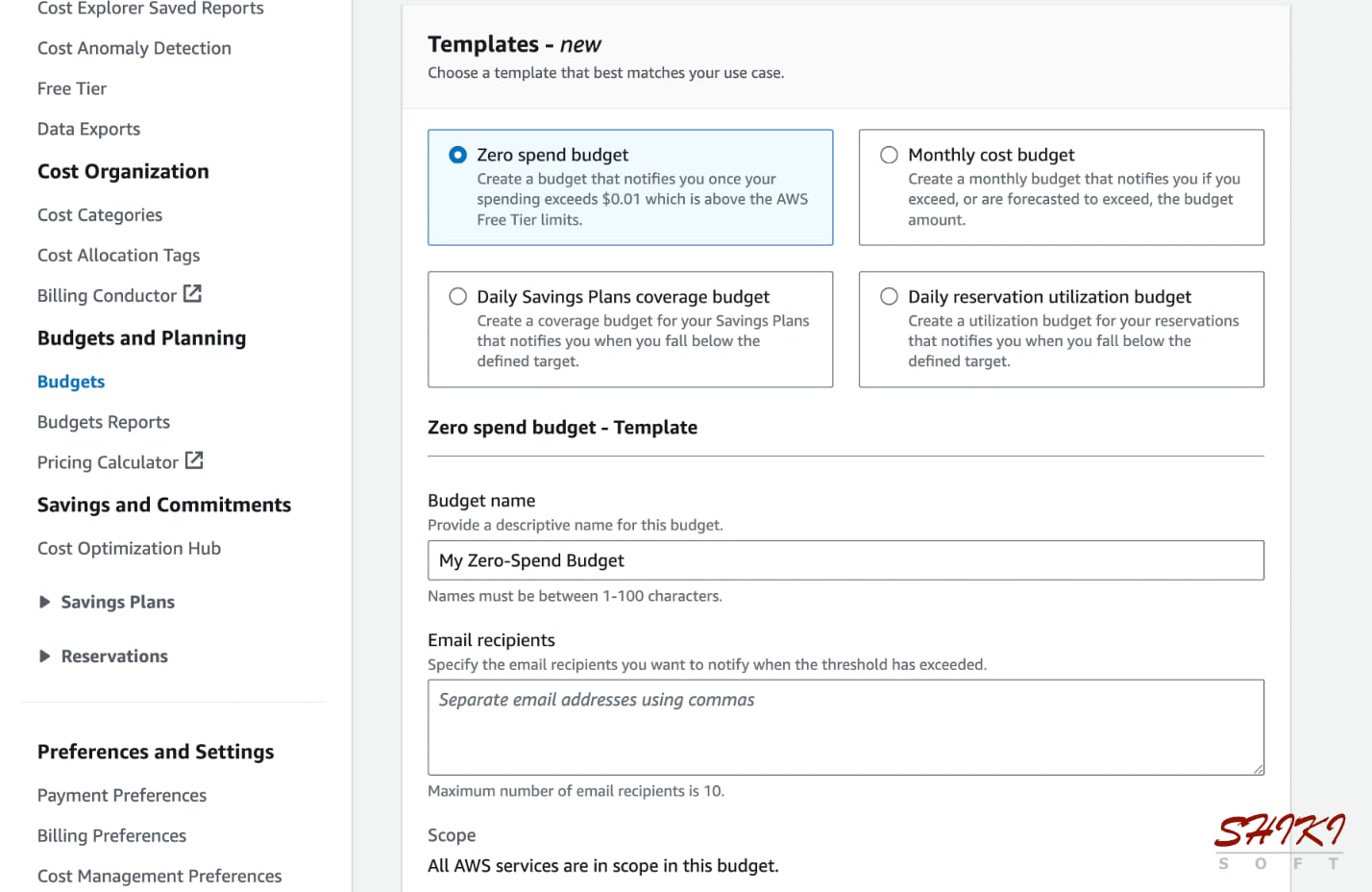Open Cost Categories
This screenshot has height=892, width=1372.
100,215
